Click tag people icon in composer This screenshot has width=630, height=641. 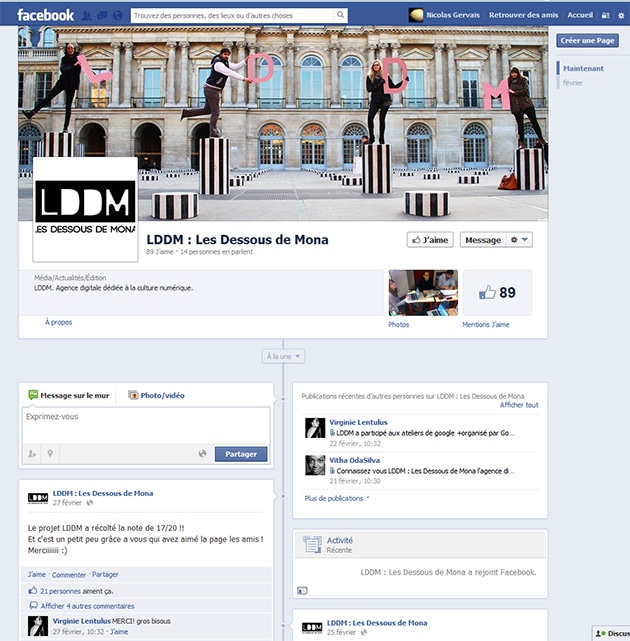pos(32,454)
